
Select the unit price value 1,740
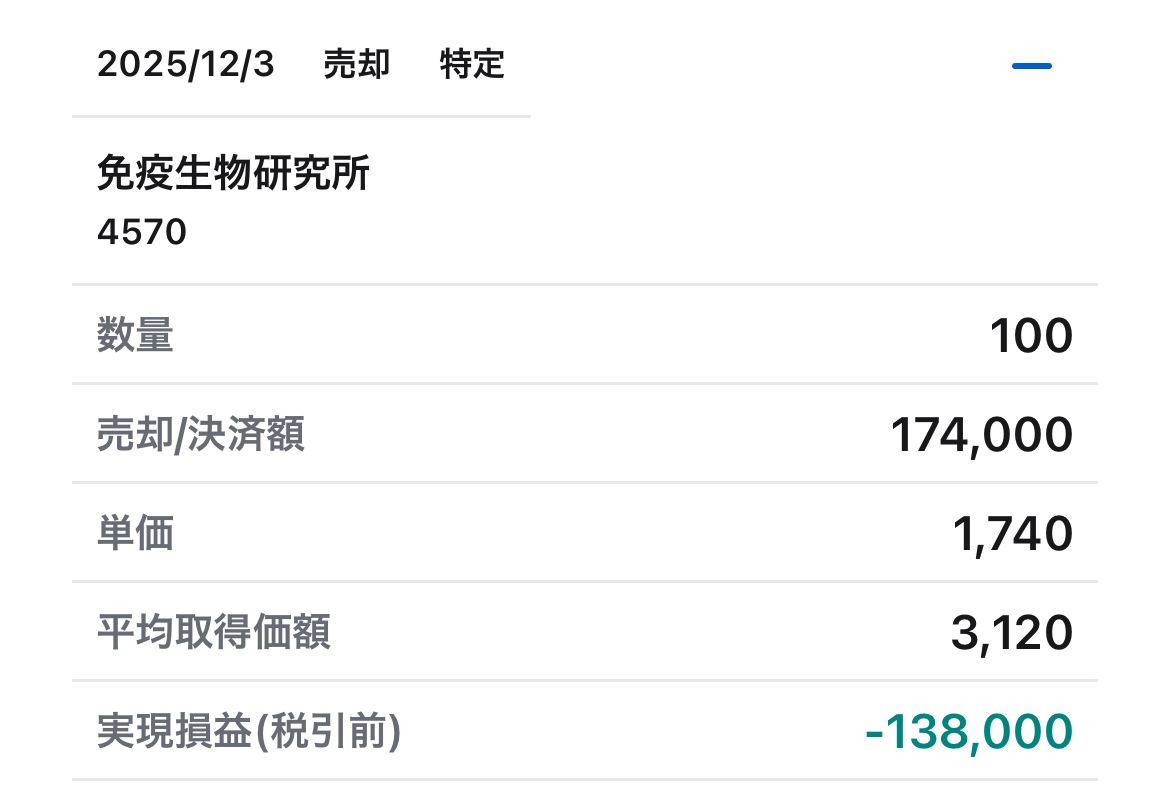coord(1012,534)
